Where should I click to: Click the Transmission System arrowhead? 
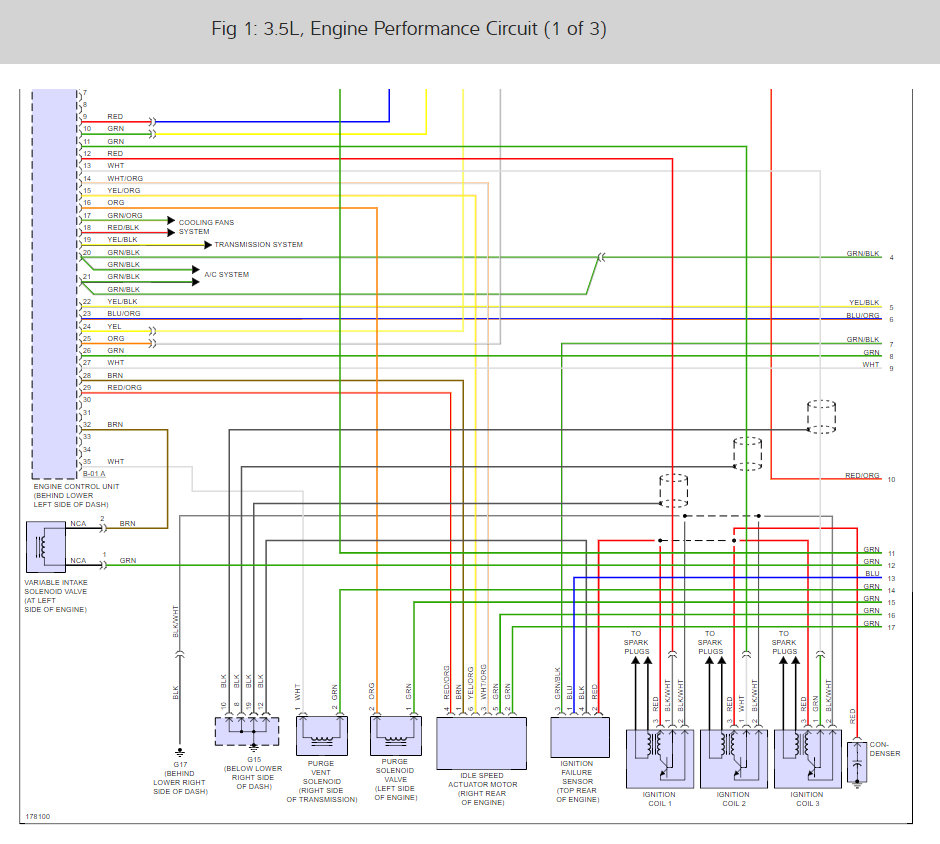(x=208, y=245)
